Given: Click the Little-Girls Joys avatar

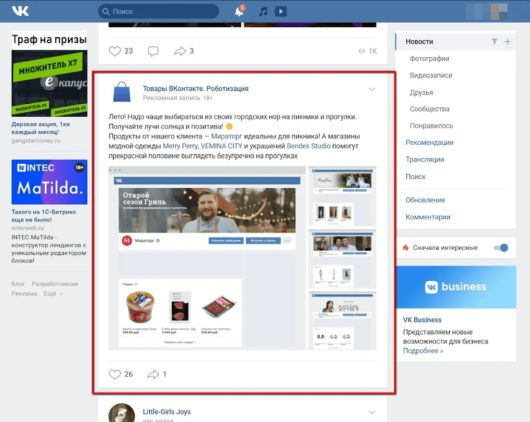Looking at the screenshot, I should click(x=122, y=413).
